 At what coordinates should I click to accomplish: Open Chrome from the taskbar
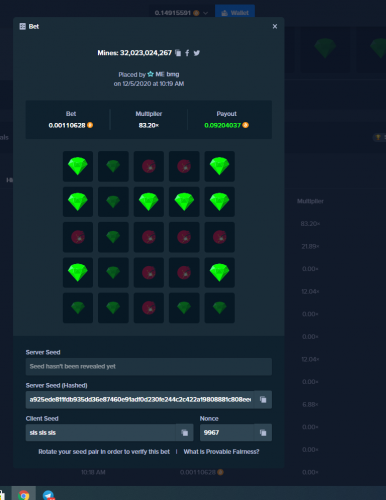(x=23, y=495)
